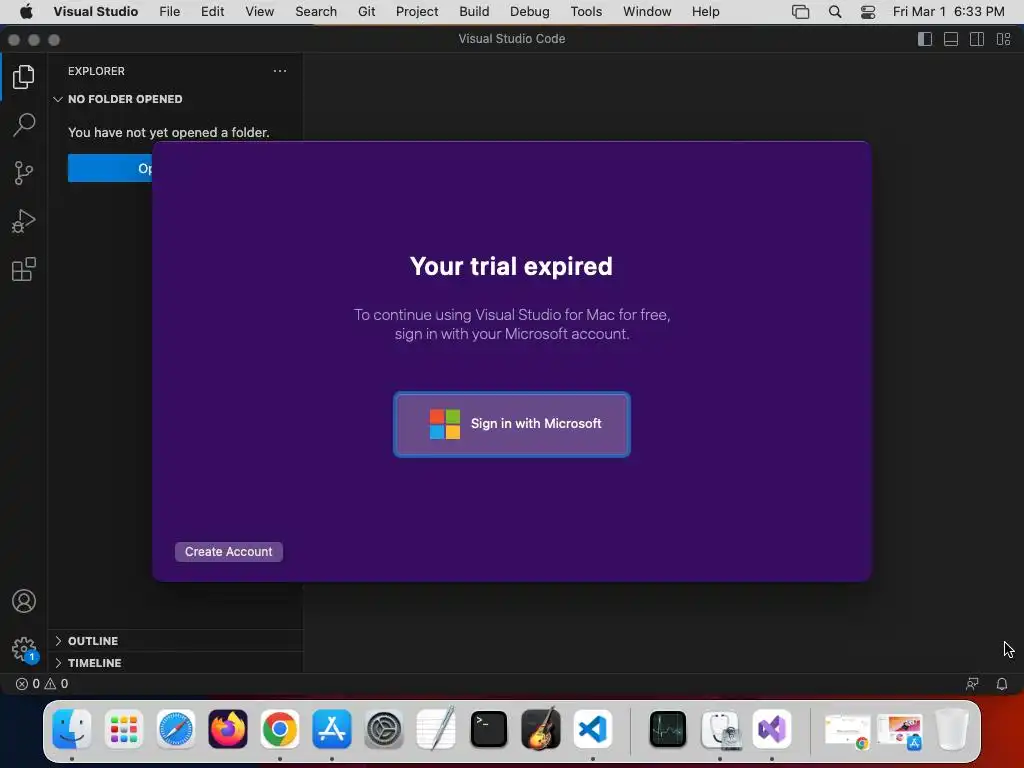Launch Google Chrome from the Dock

tap(280, 729)
